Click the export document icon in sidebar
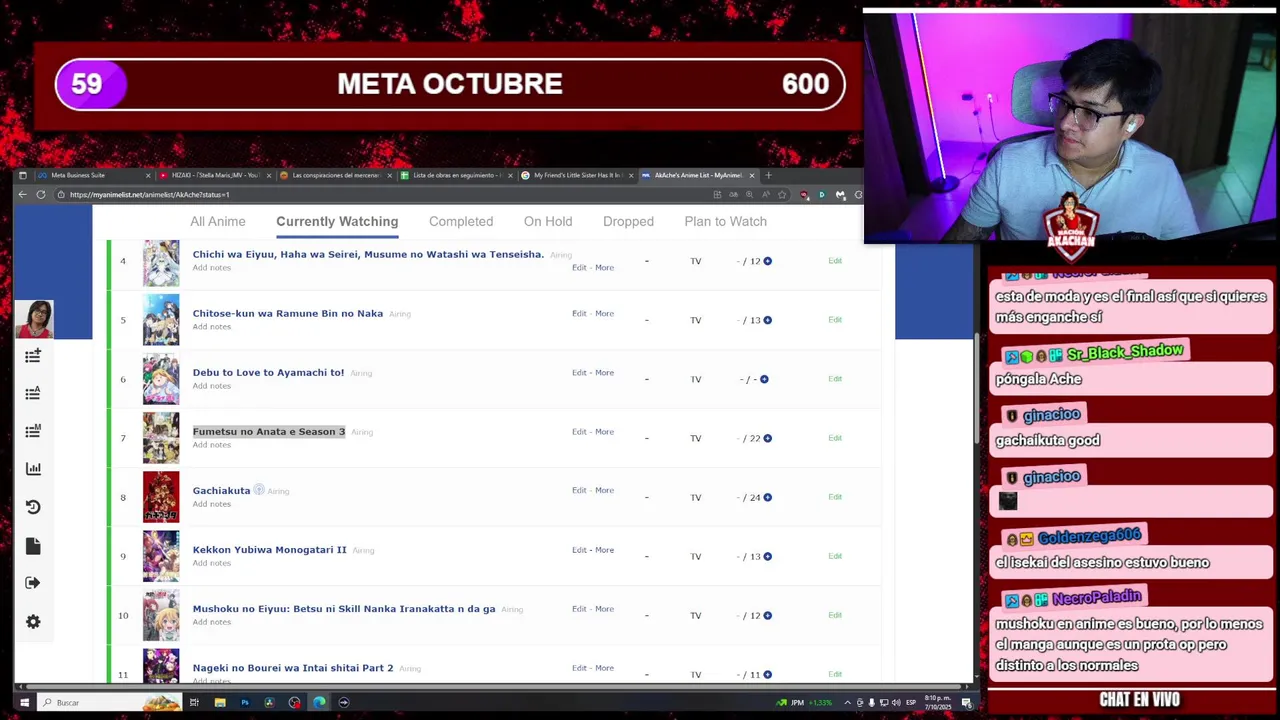This screenshot has height=720, width=1280. (x=33, y=545)
